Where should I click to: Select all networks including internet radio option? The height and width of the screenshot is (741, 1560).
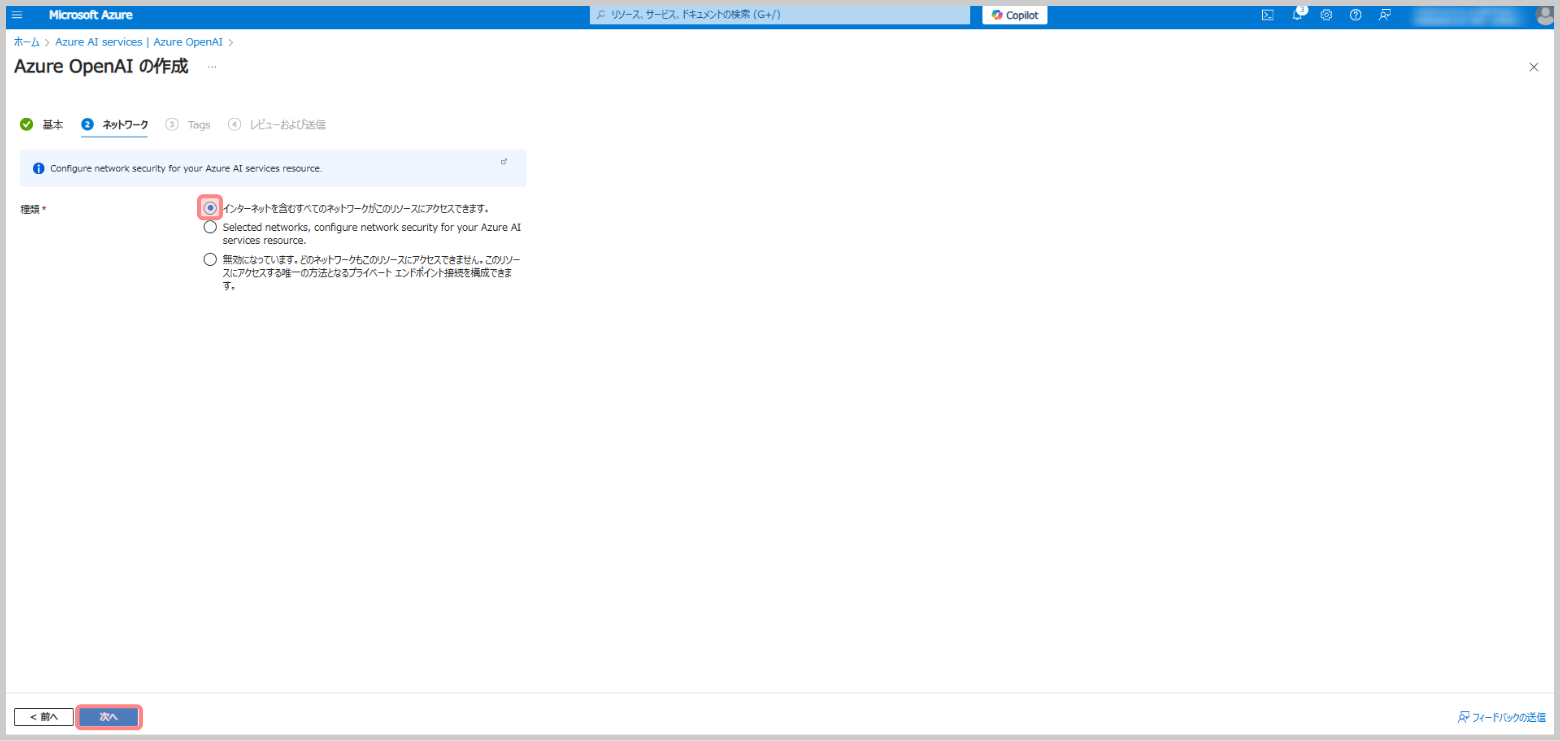click(210, 208)
